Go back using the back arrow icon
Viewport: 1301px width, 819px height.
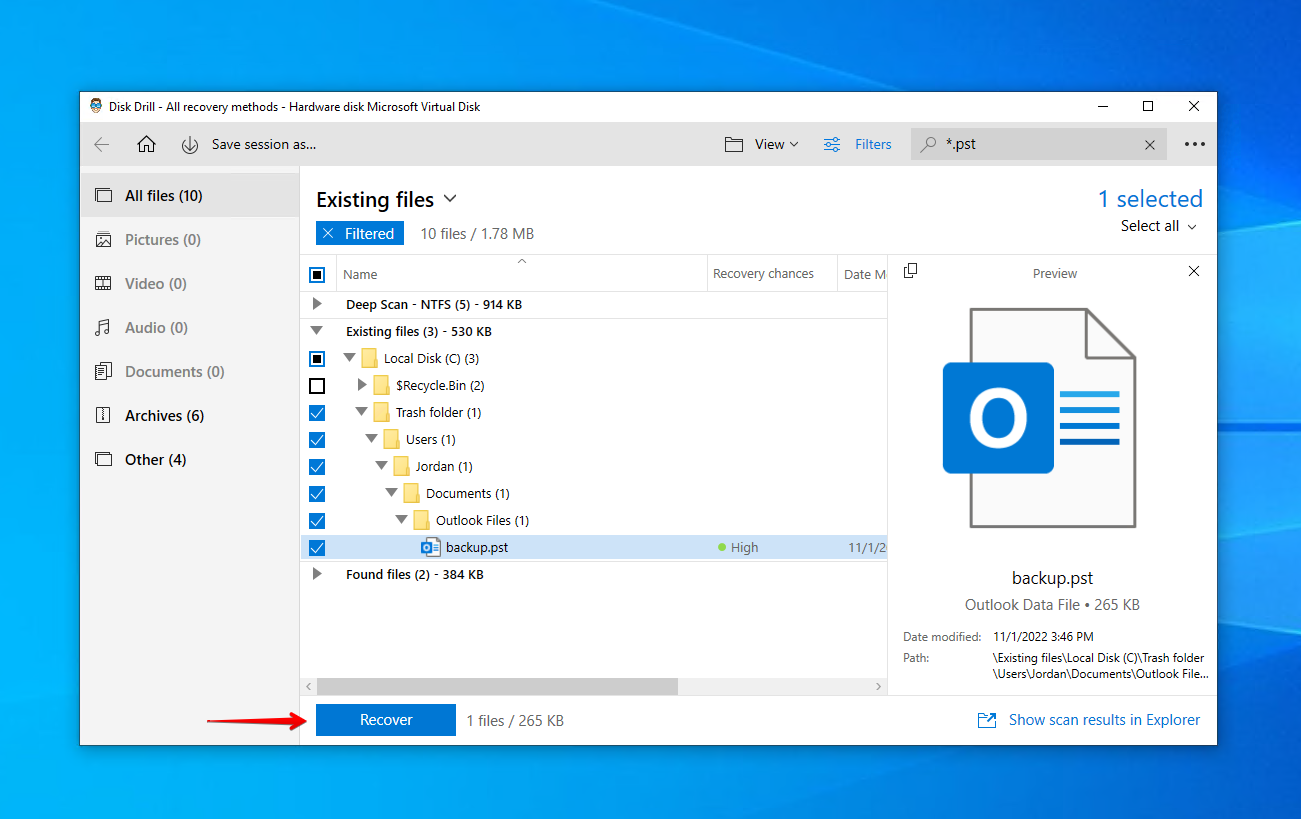point(102,145)
